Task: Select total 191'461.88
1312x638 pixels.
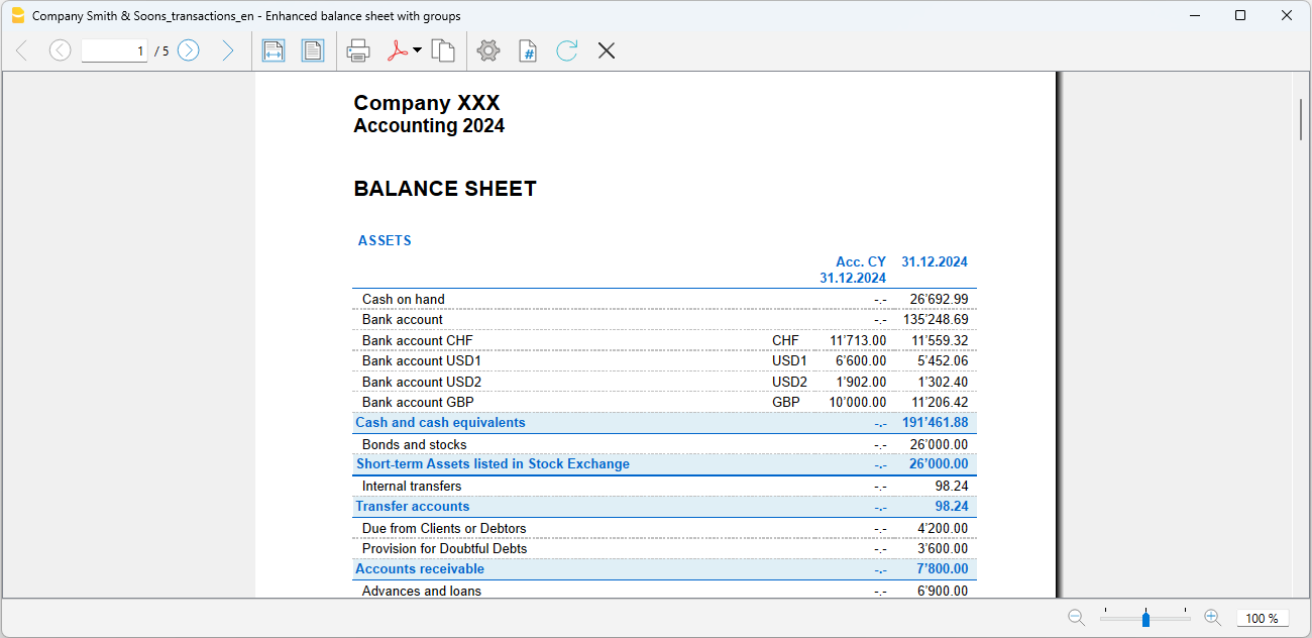Action: click(935, 423)
